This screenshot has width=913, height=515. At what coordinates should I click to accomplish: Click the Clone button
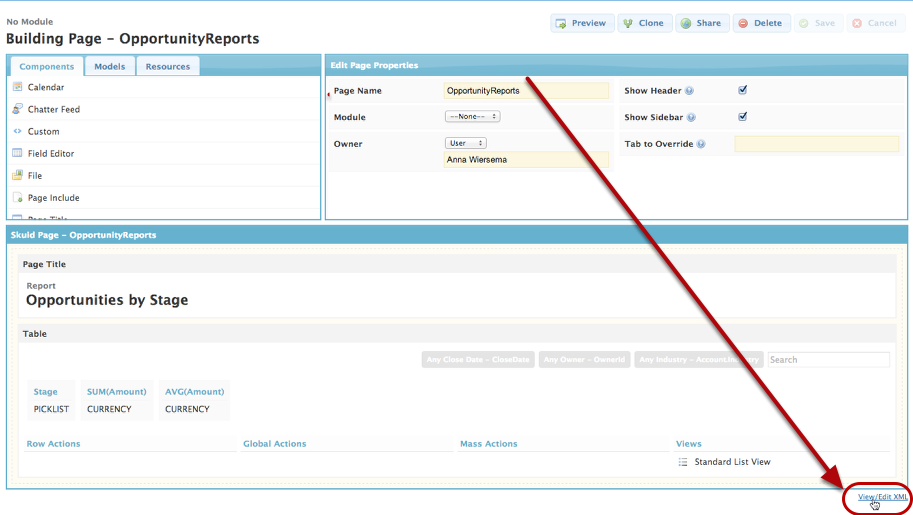coord(643,23)
